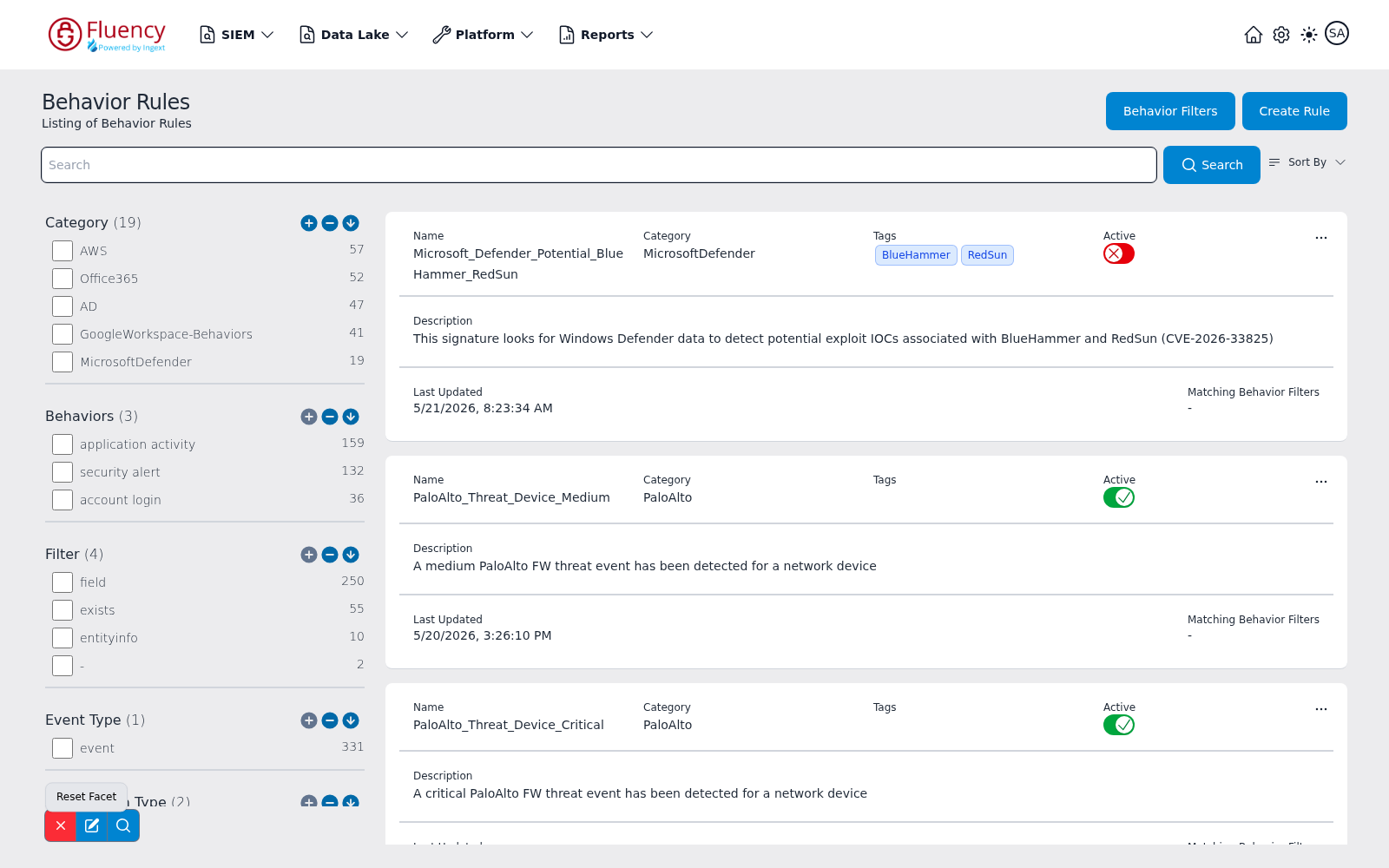Check the MicrosoftDefender category checkbox

pos(63,362)
